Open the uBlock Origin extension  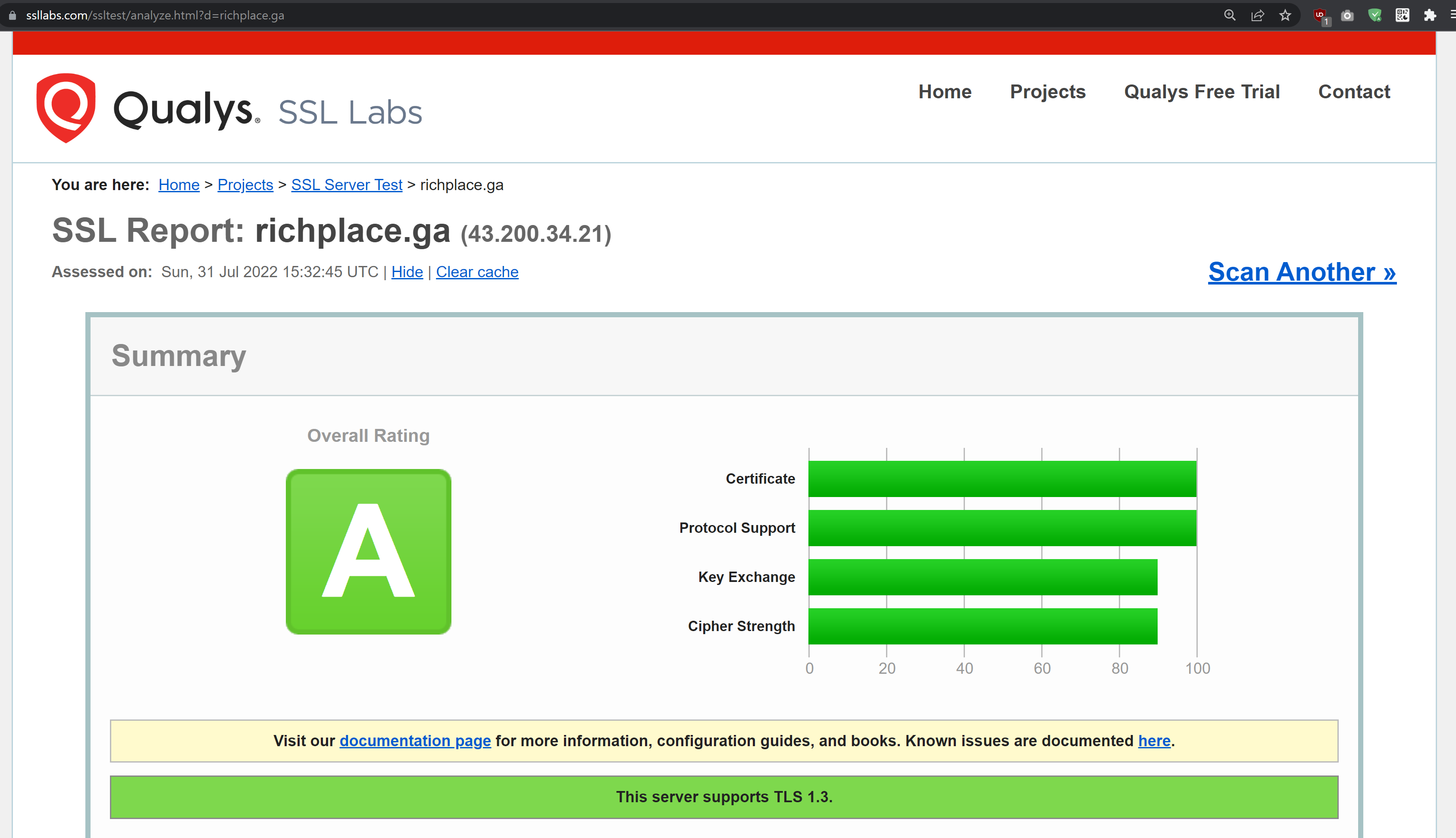click(x=1320, y=16)
